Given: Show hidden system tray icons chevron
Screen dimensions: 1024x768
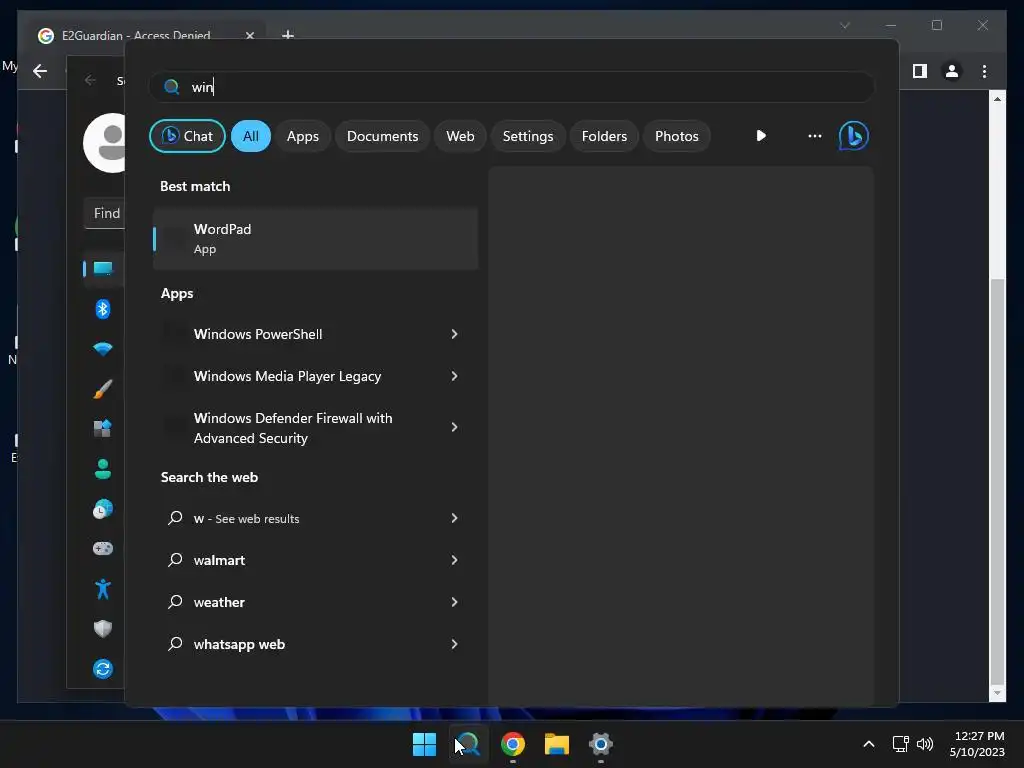Looking at the screenshot, I should point(869,744).
